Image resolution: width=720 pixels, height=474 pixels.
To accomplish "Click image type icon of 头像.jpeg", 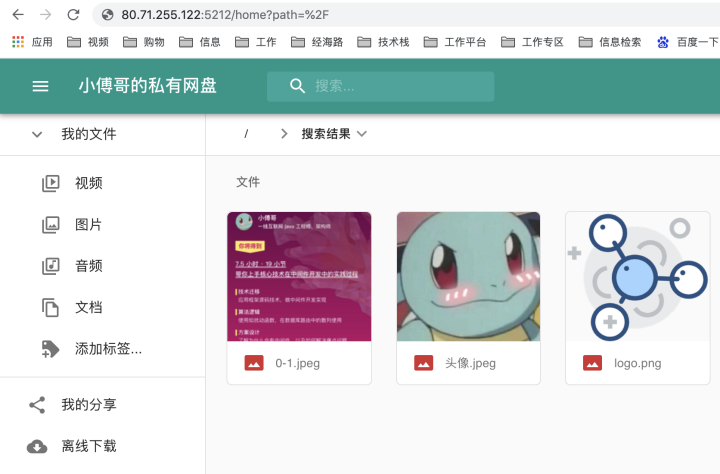I will tap(423, 363).
